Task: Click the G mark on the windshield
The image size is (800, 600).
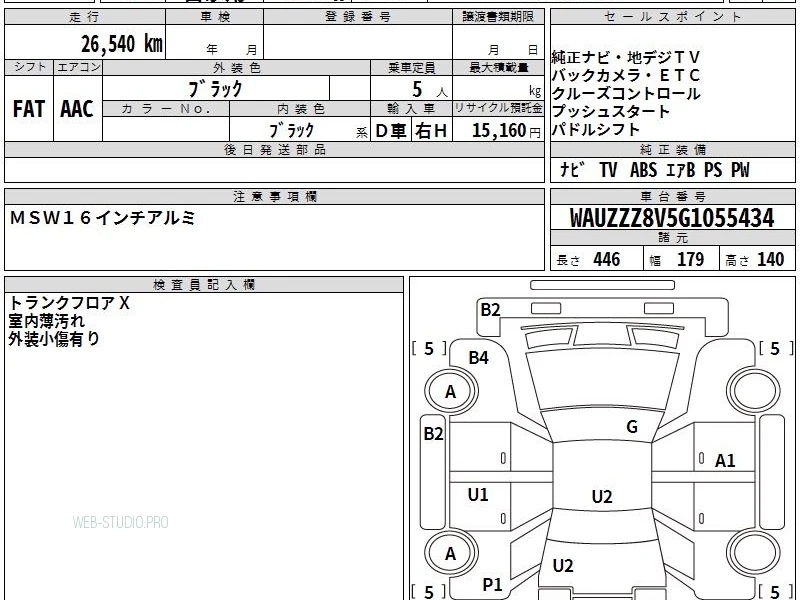Action: [x=632, y=427]
